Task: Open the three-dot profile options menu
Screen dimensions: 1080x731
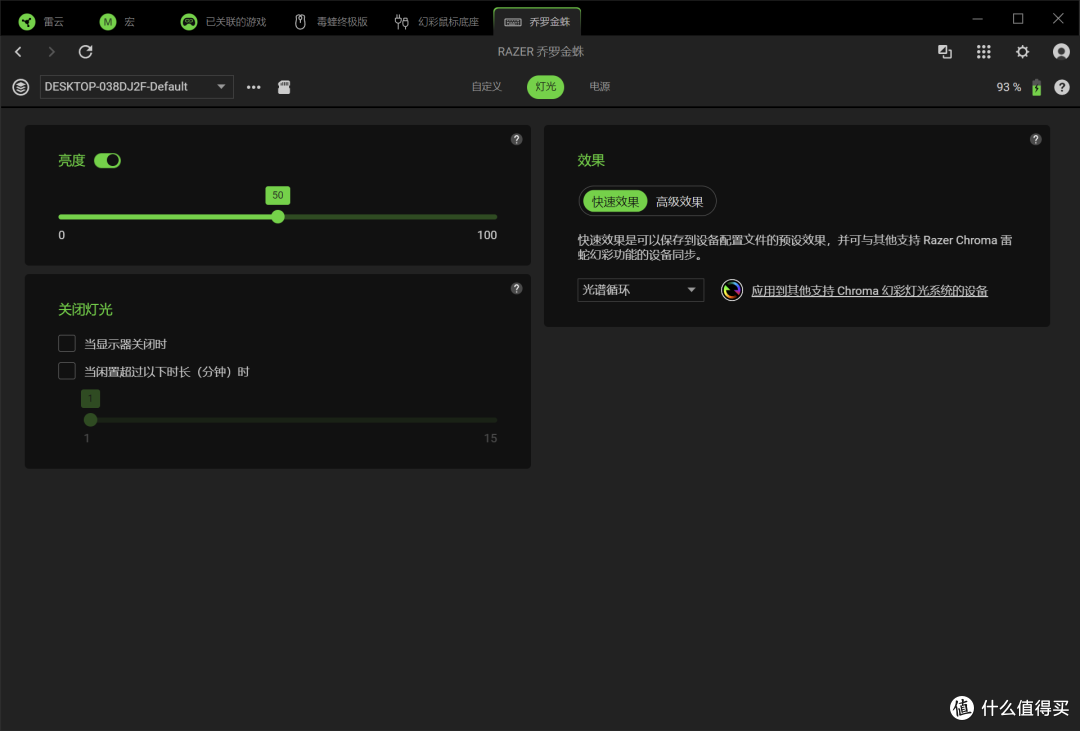Action: [x=253, y=87]
